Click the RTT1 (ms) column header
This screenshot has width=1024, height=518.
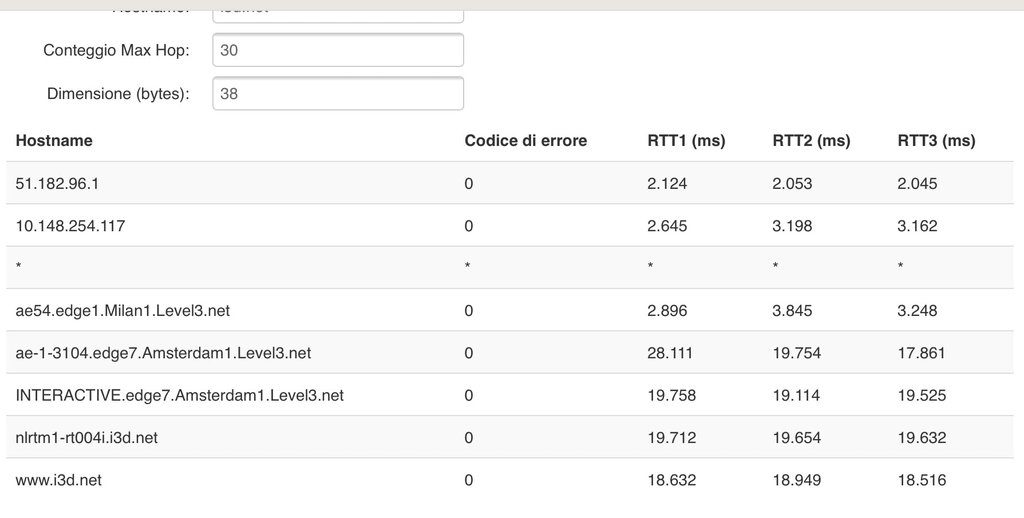click(686, 141)
